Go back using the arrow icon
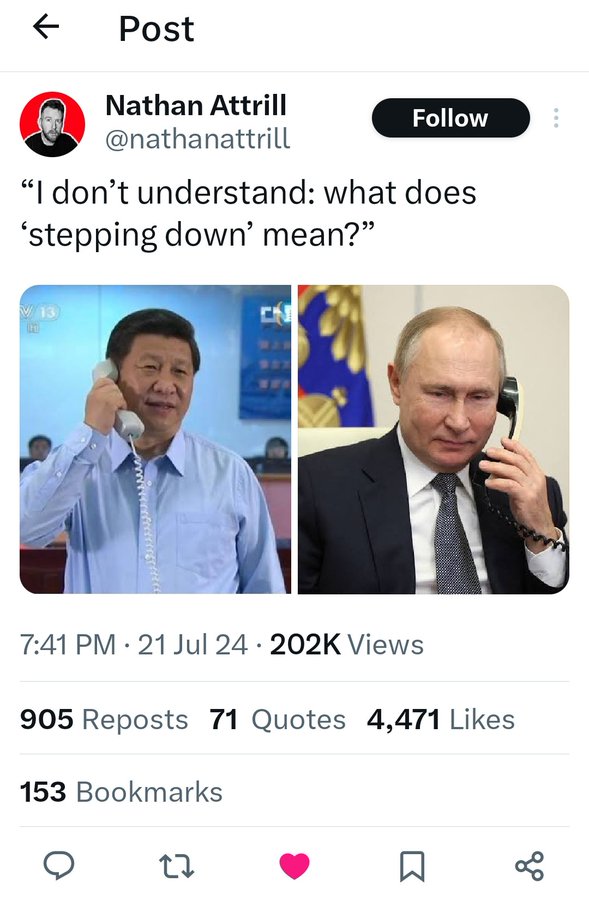Viewport: 589px width, 900px height. click(x=46, y=26)
